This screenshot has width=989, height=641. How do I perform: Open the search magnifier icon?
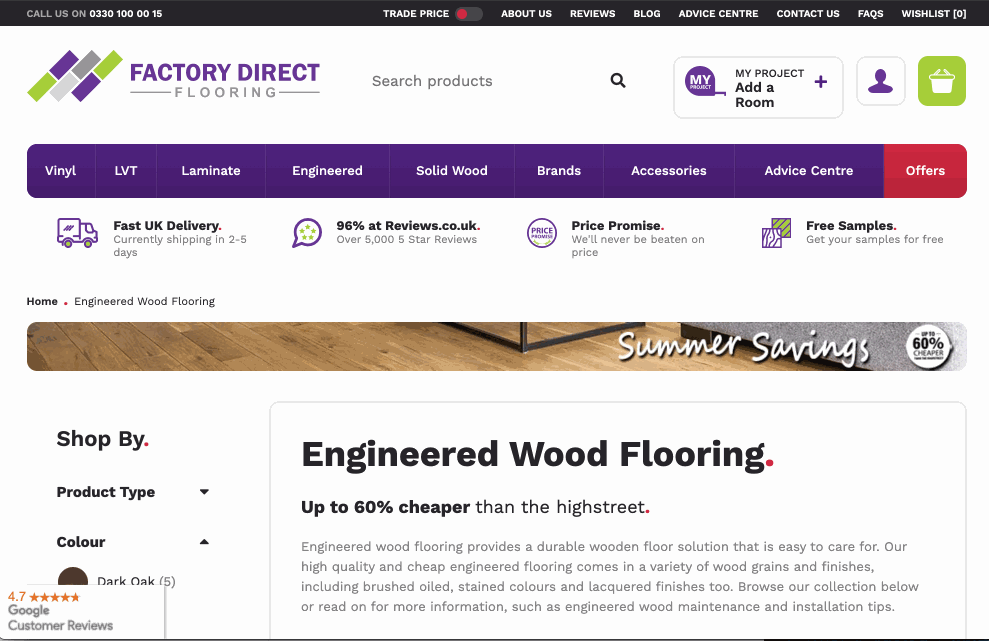click(617, 80)
